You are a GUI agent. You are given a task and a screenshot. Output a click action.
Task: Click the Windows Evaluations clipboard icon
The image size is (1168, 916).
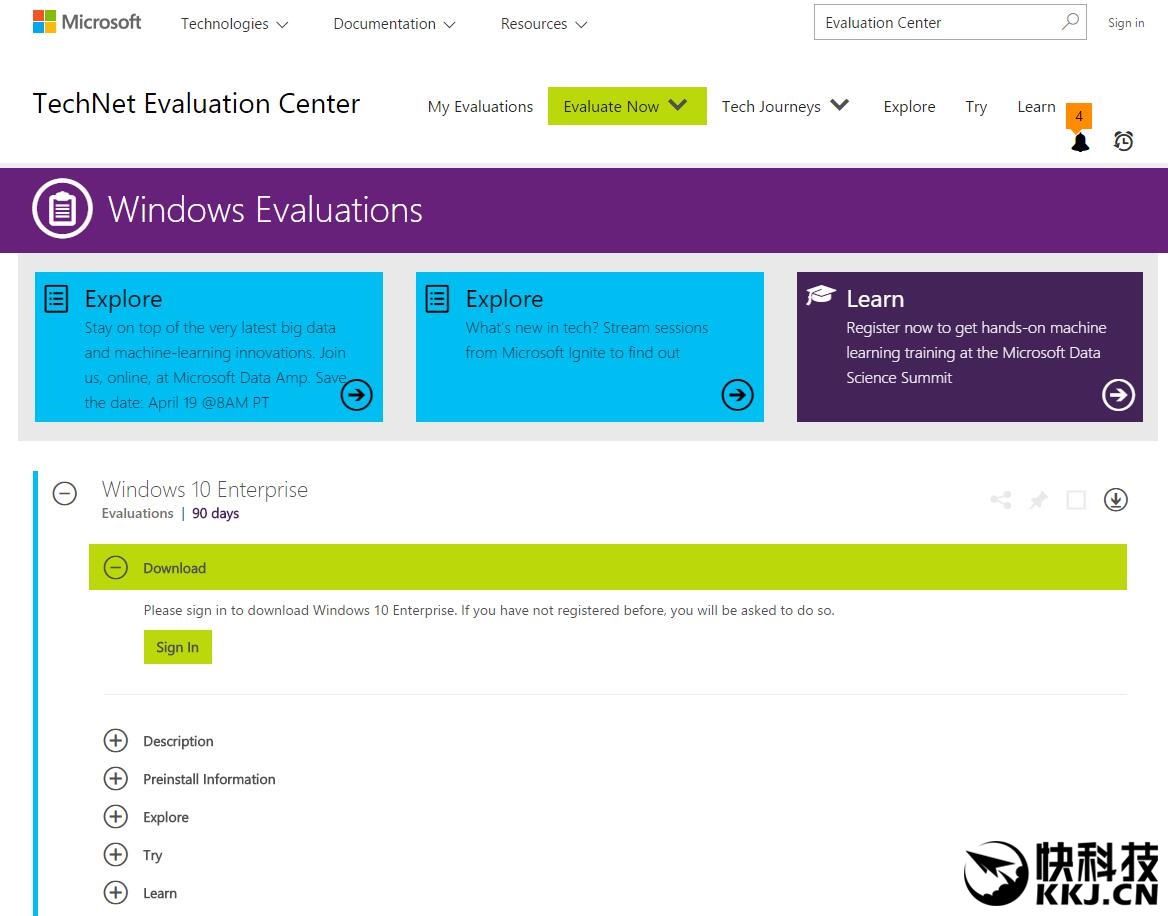pyautogui.click(x=63, y=209)
